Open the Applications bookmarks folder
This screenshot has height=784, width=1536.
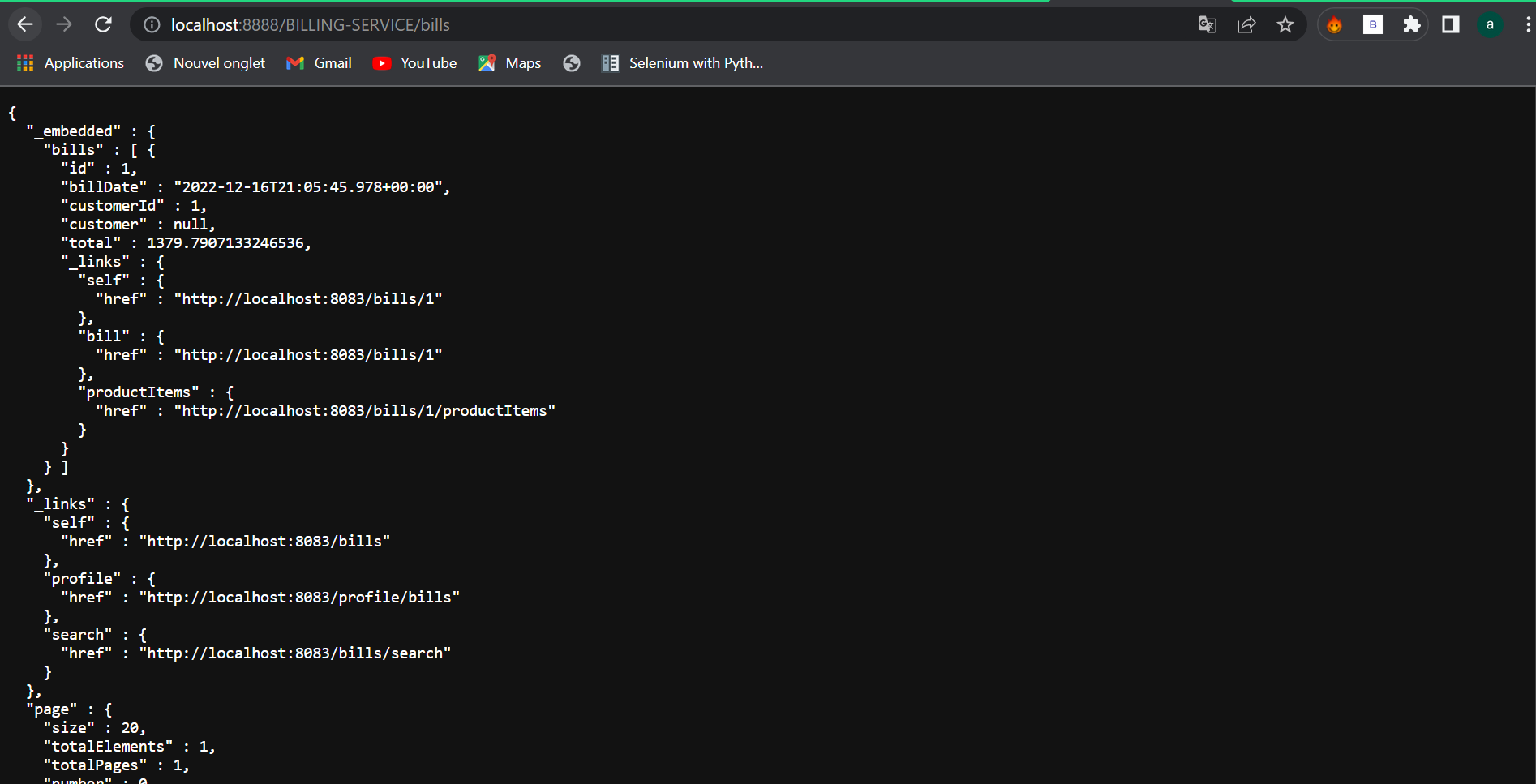70,62
